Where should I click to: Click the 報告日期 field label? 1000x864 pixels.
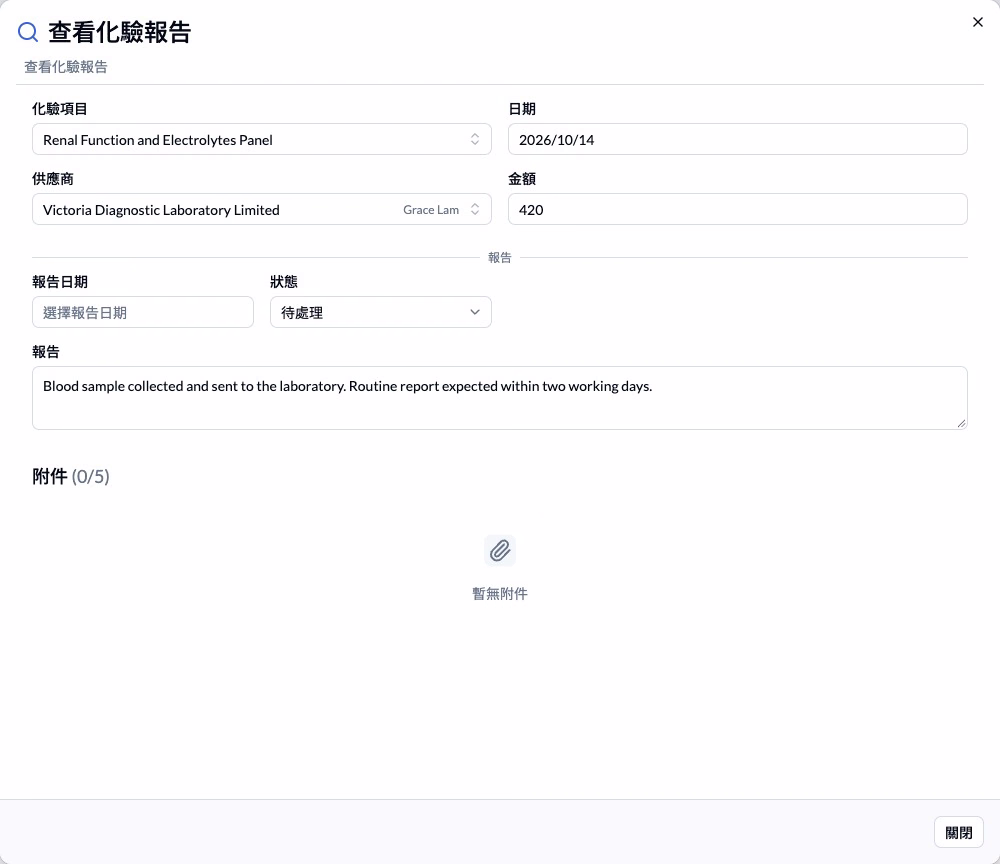60,282
